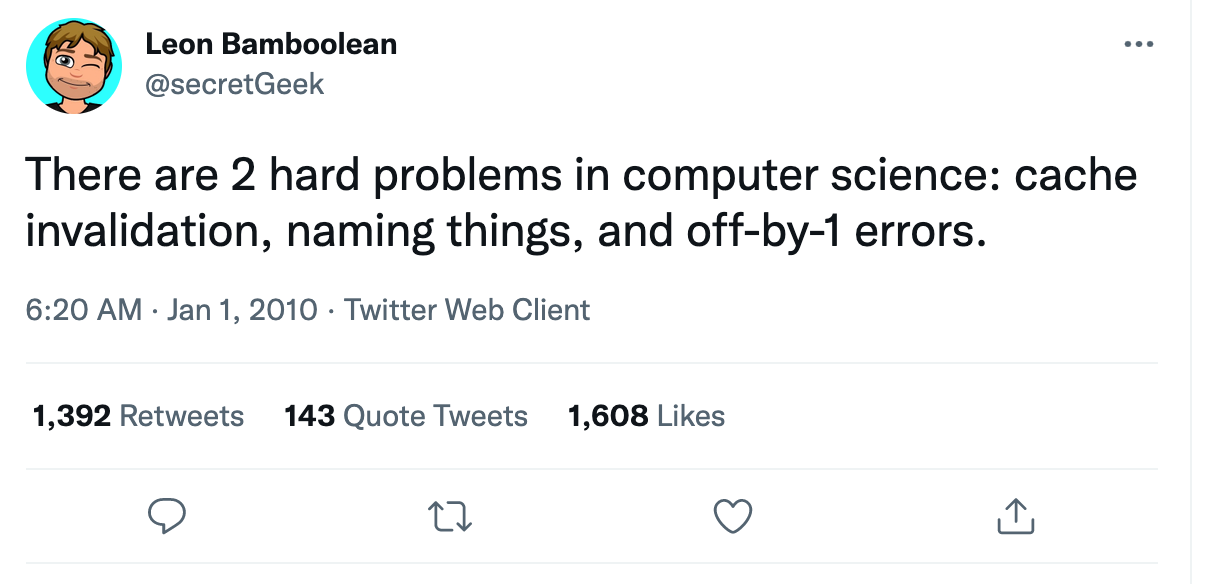Image resolution: width=1216 pixels, height=584 pixels.
Task: Open the Twitter Web Client source link
Action: click(x=467, y=310)
